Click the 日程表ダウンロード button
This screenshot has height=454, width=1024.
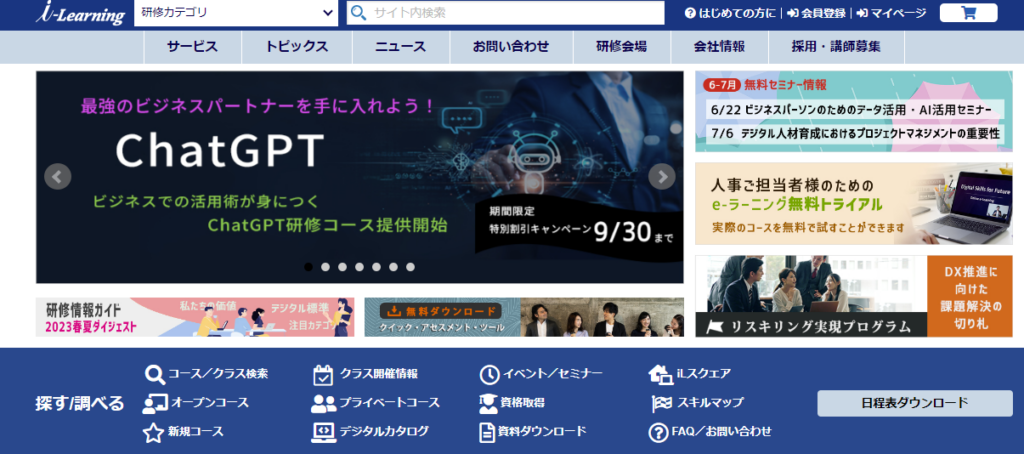[914, 403]
